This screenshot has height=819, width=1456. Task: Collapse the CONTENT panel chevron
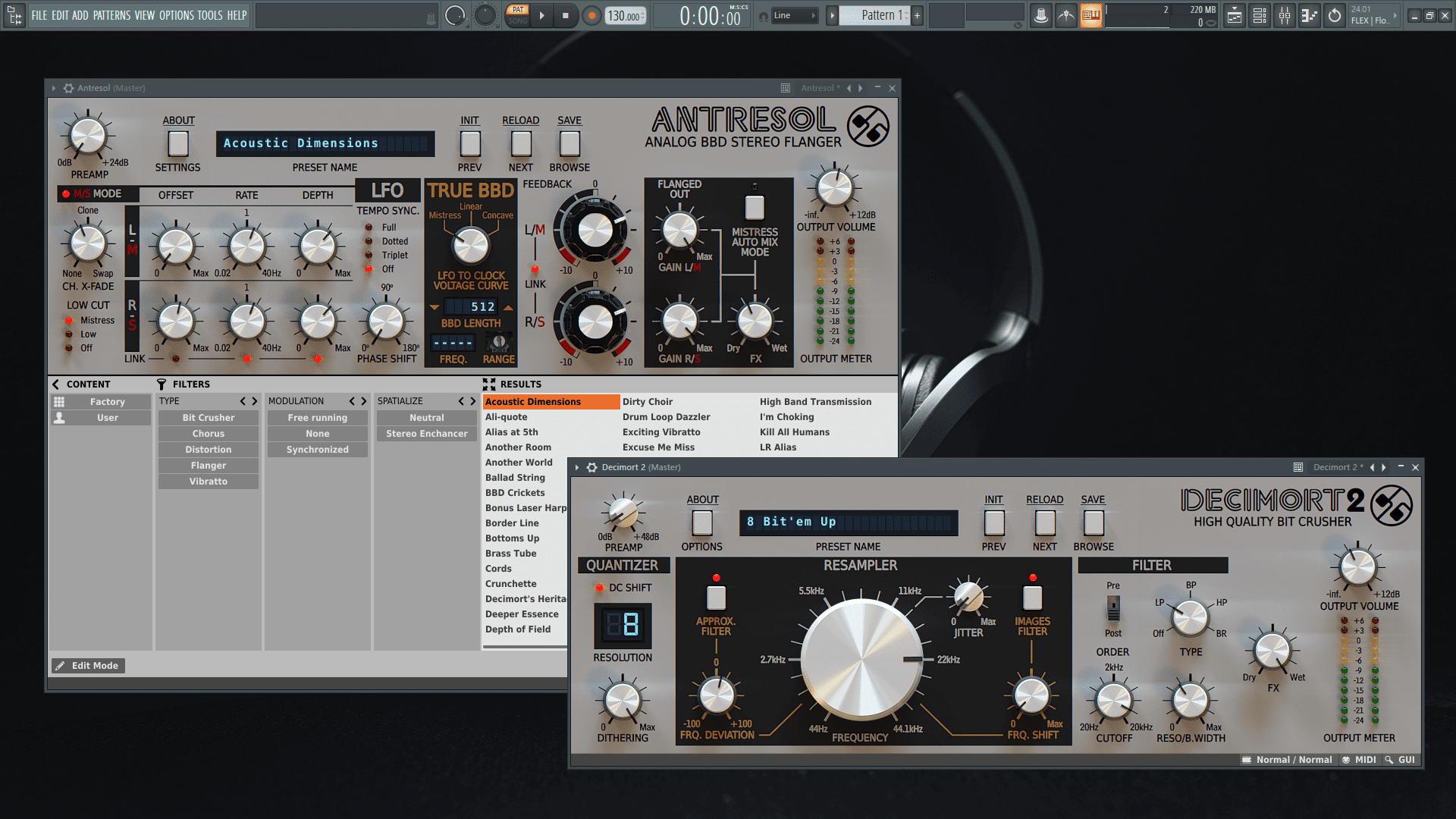point(55,384)
